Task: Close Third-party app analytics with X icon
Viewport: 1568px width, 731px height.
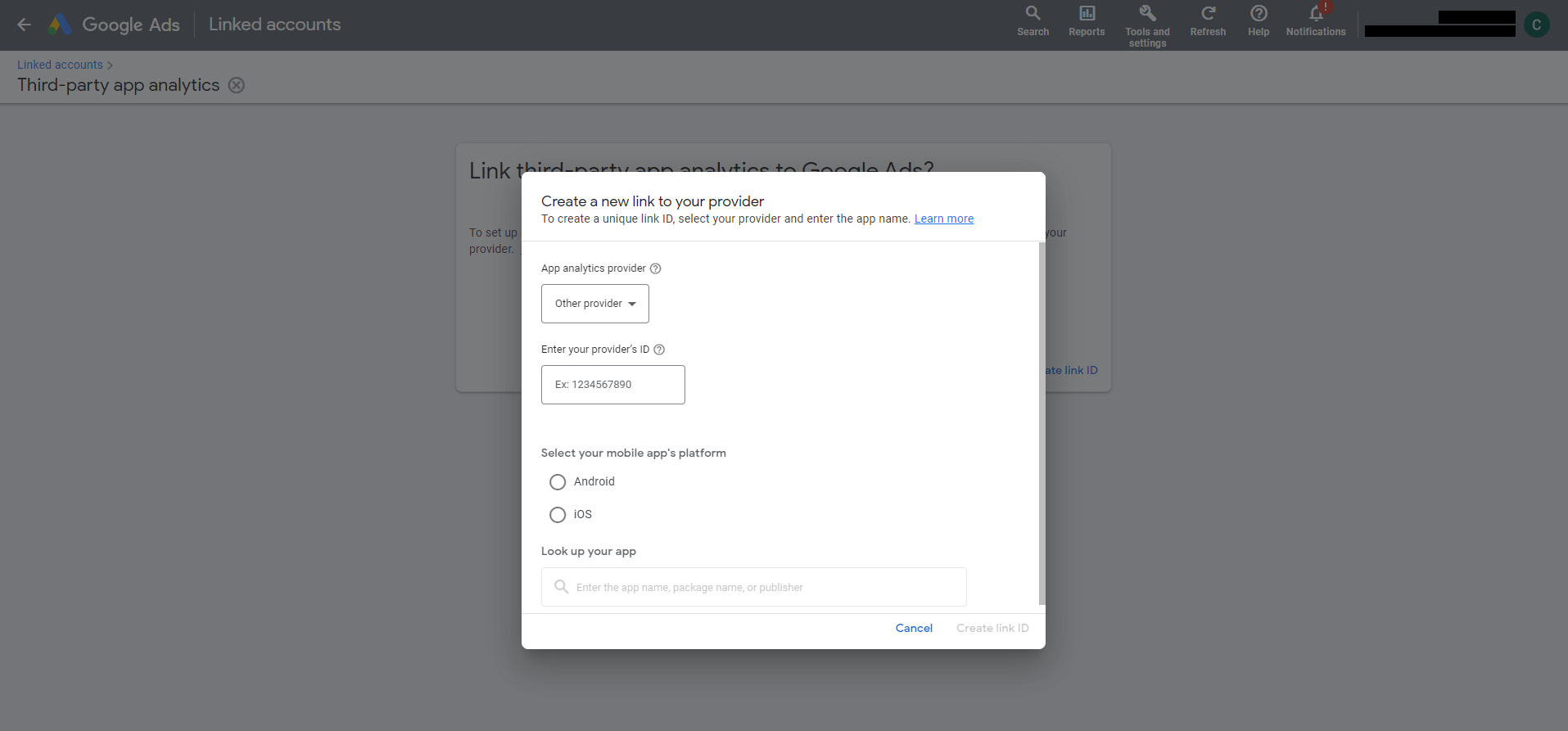Action: pos(237,85)
